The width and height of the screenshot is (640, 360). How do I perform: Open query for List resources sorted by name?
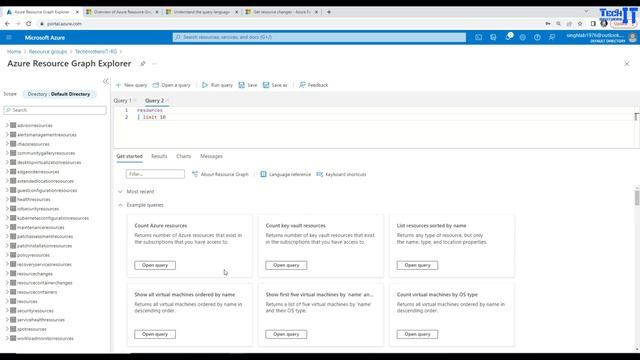point(417,265)
